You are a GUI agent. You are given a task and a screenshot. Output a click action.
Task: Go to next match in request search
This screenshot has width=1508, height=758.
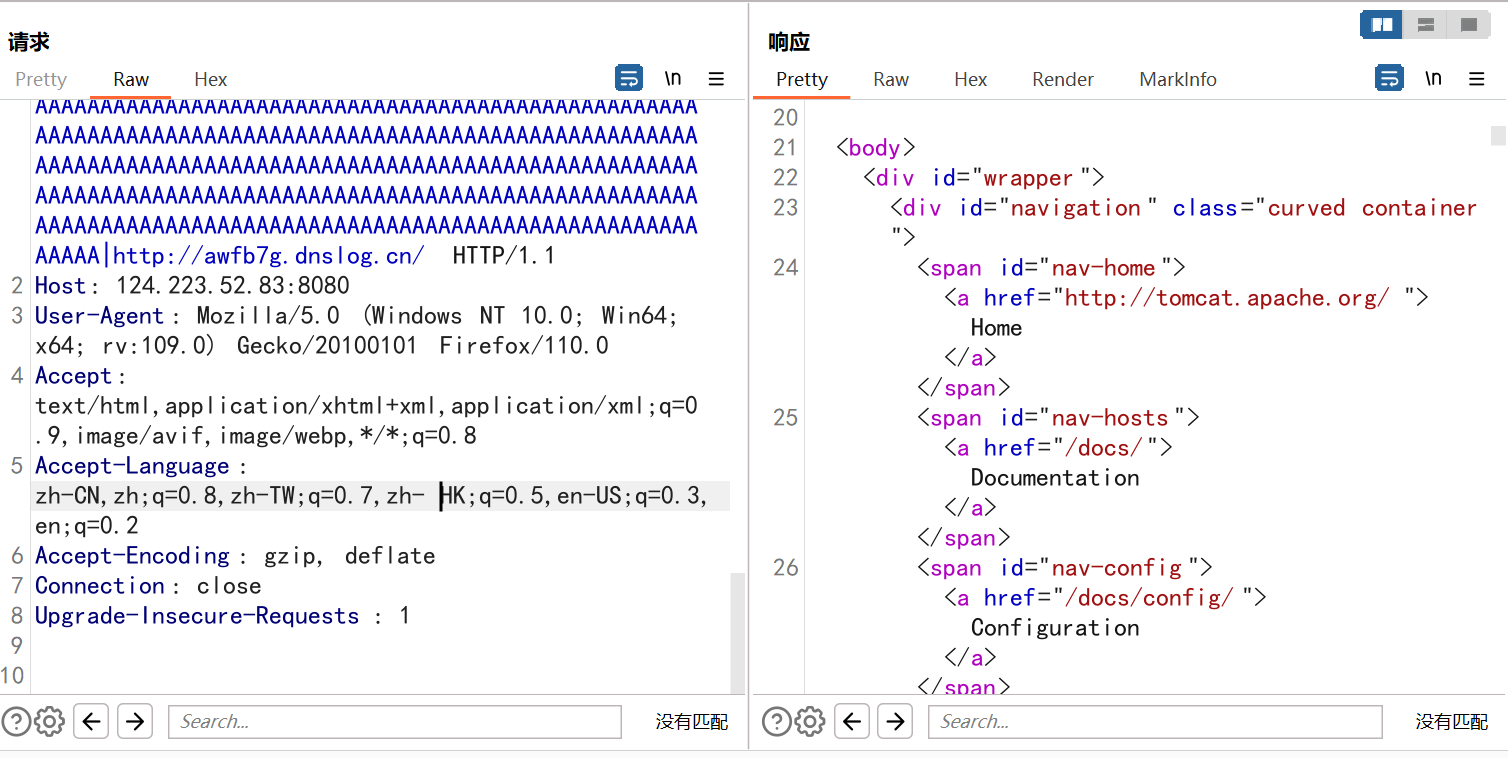135,721
